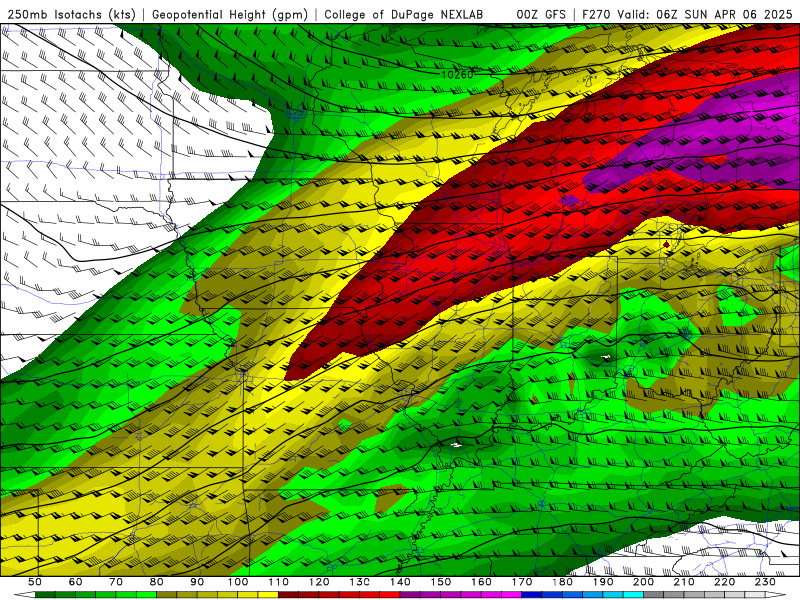Click the 190 value on the legend scale
Viewport: 800px width, 600px height.
[x=603, y=582]
